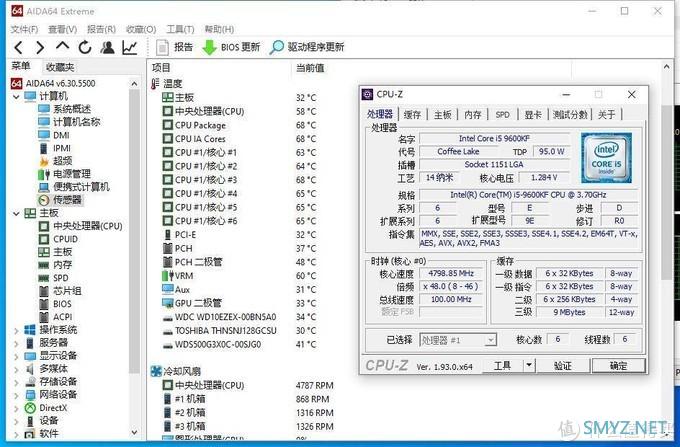The image size is (680, 447).
Task: Click the 当前值 column header
Action: 310,68
